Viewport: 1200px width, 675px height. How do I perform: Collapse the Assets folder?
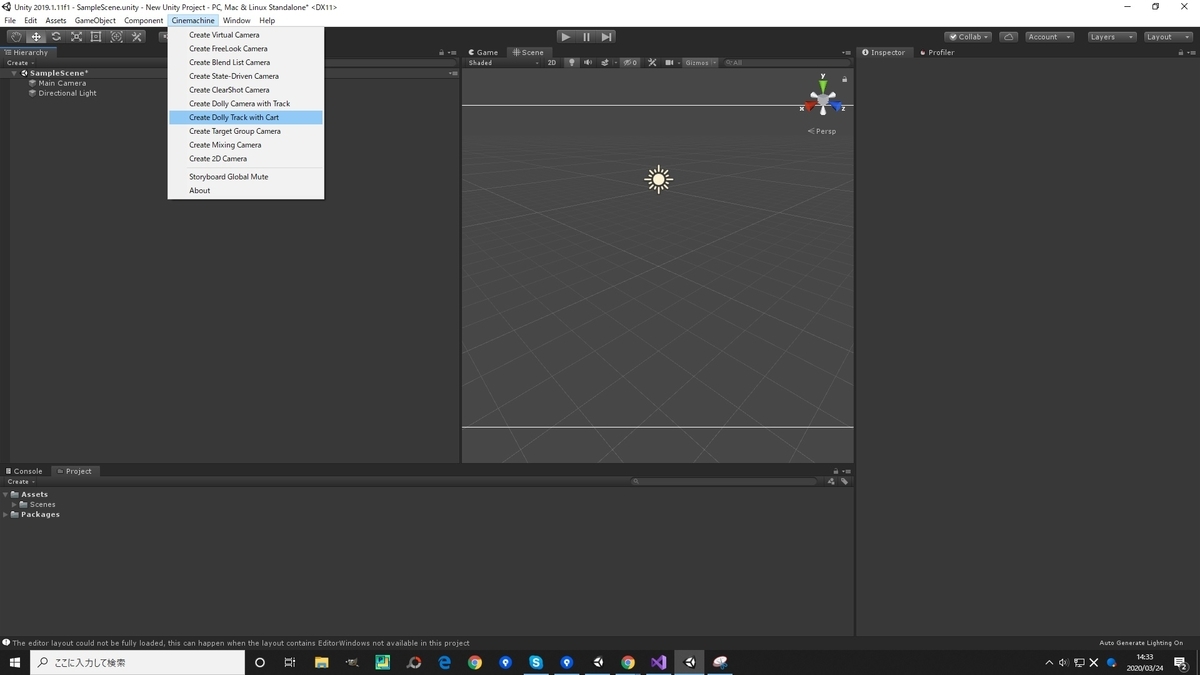(x=6, y=494)
